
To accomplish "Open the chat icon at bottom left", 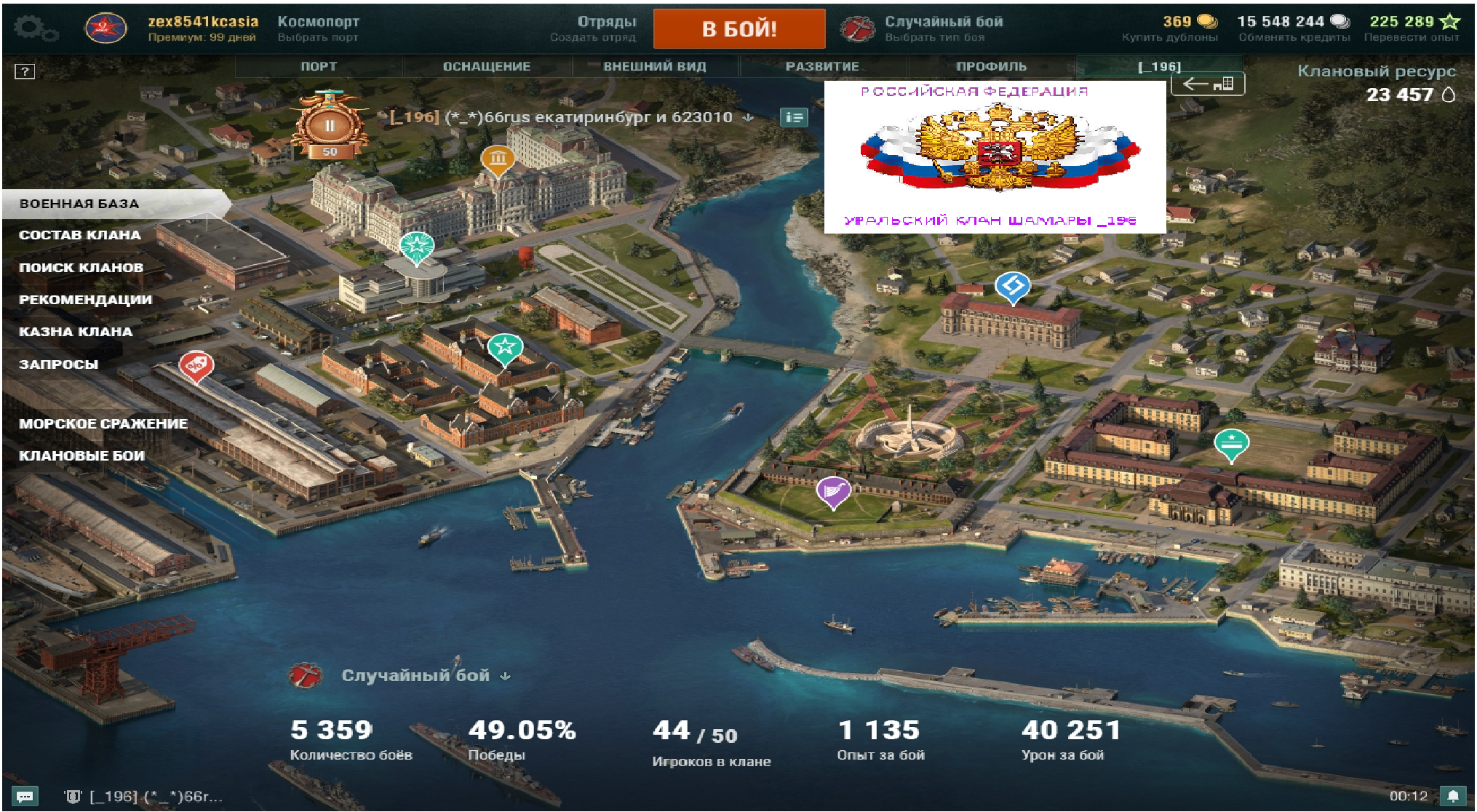I will pyautogui.click(x=25, y=796).
